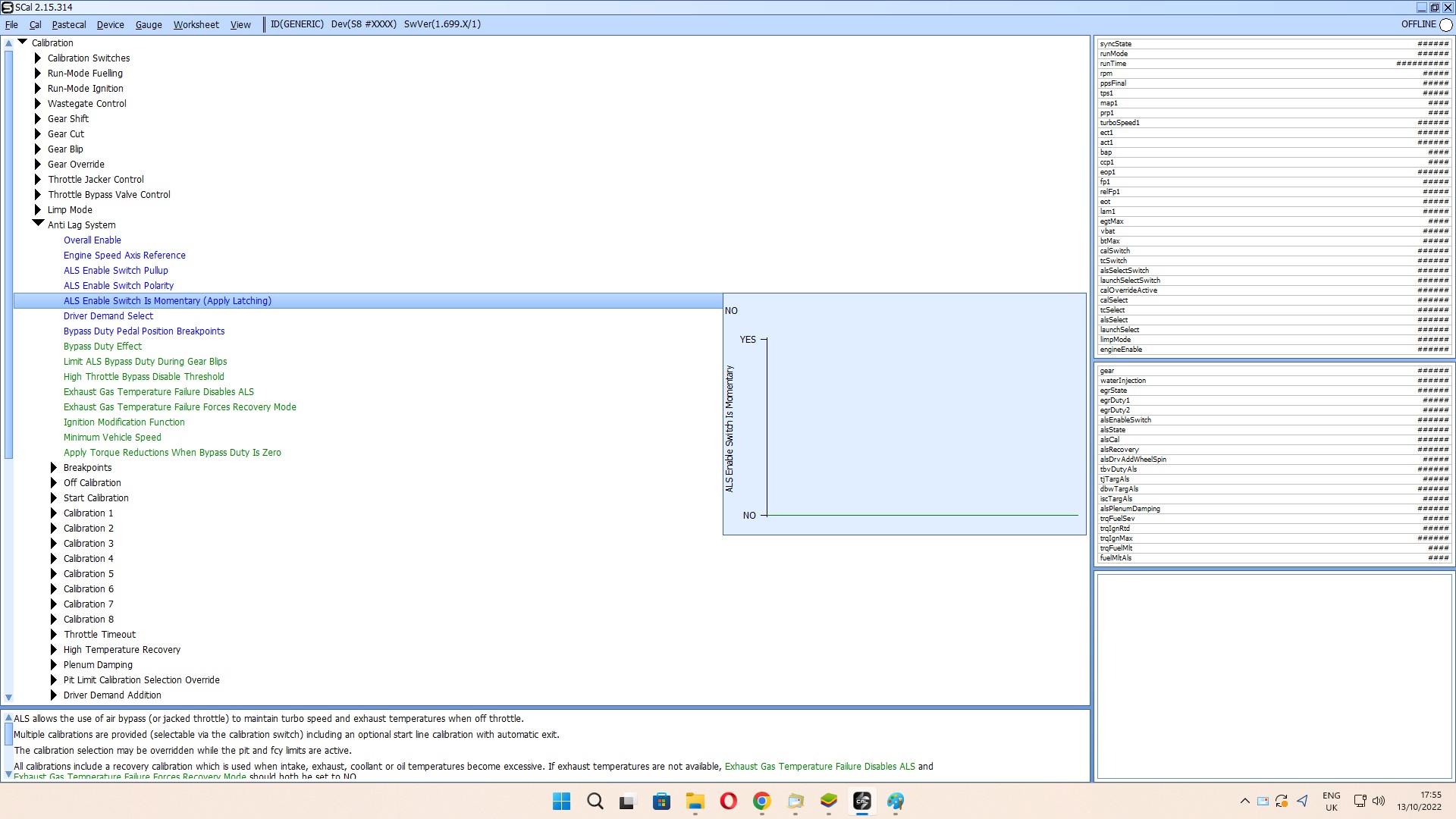Image resolution: width=1456 pixels, height=819 pixels.
Task: Select Overall Enable tree item
Action: pyautogui.click(x=92, y=240)
